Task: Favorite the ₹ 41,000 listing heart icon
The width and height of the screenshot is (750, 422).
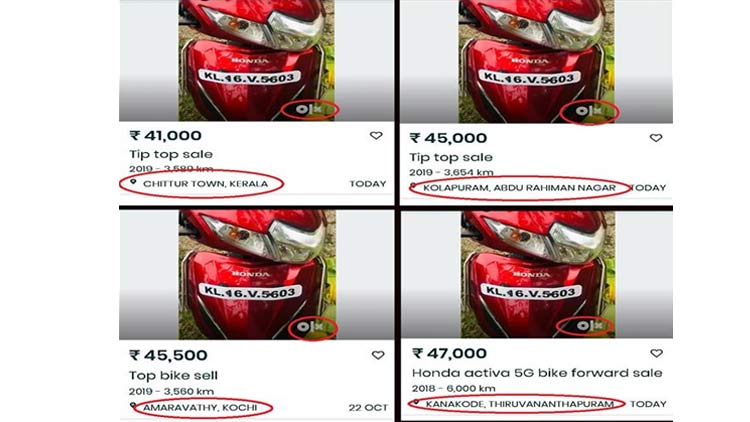Action: 376,135
